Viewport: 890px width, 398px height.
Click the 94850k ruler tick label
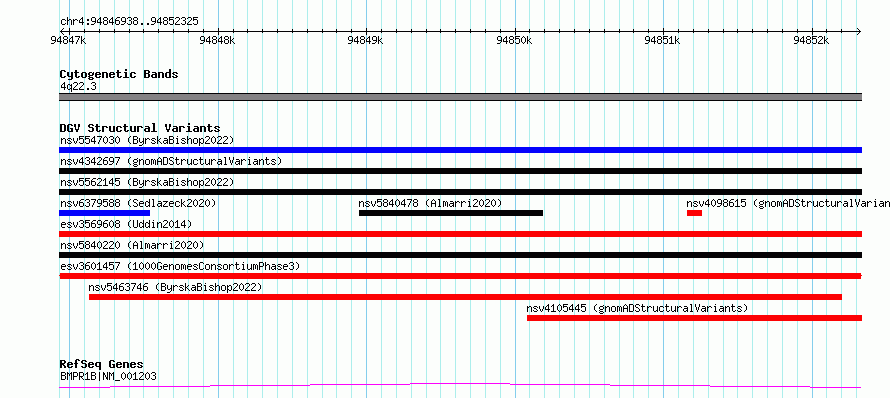(514, 40)
